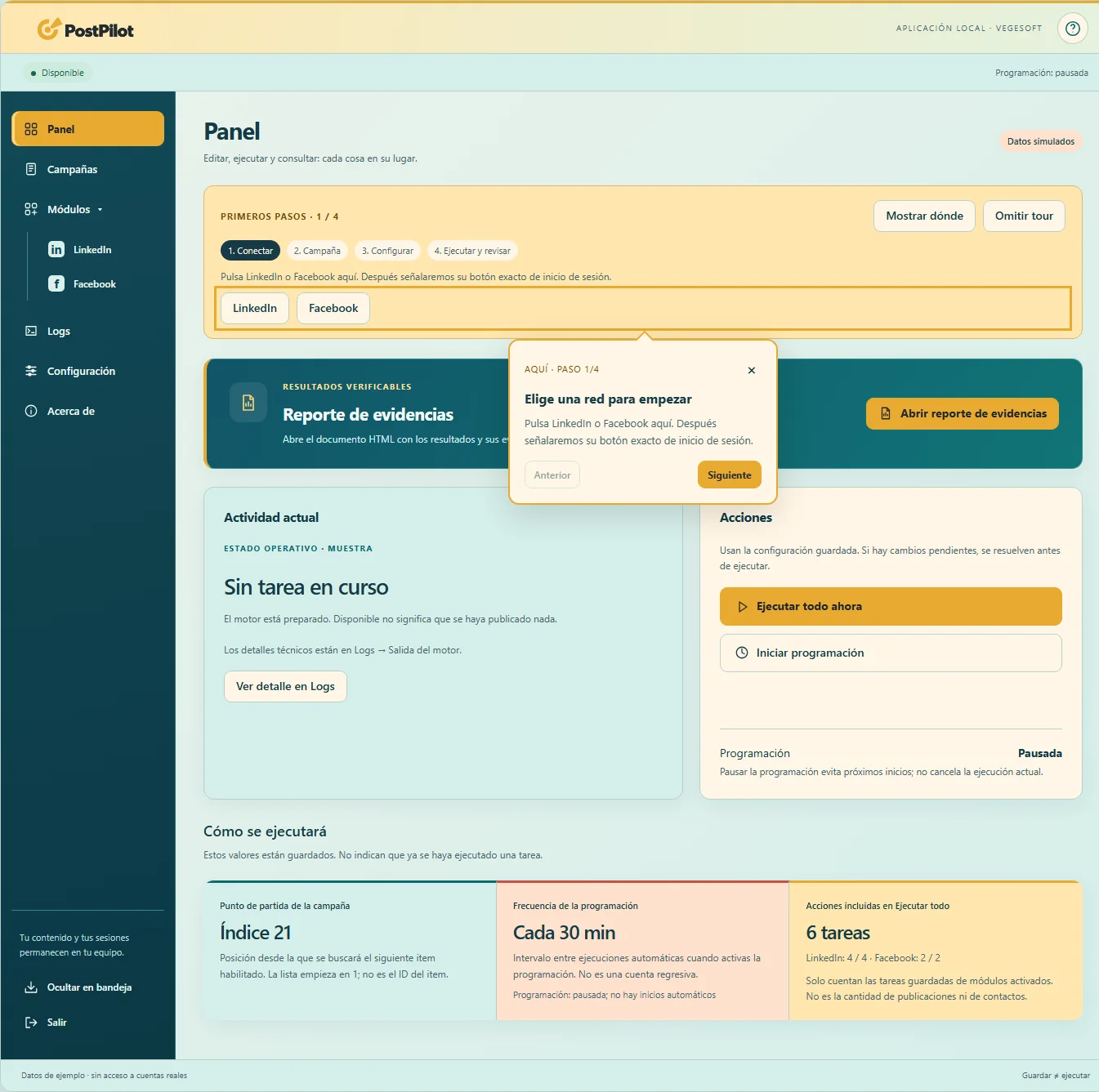Click the Acerca de info icon

coord(31,411)
